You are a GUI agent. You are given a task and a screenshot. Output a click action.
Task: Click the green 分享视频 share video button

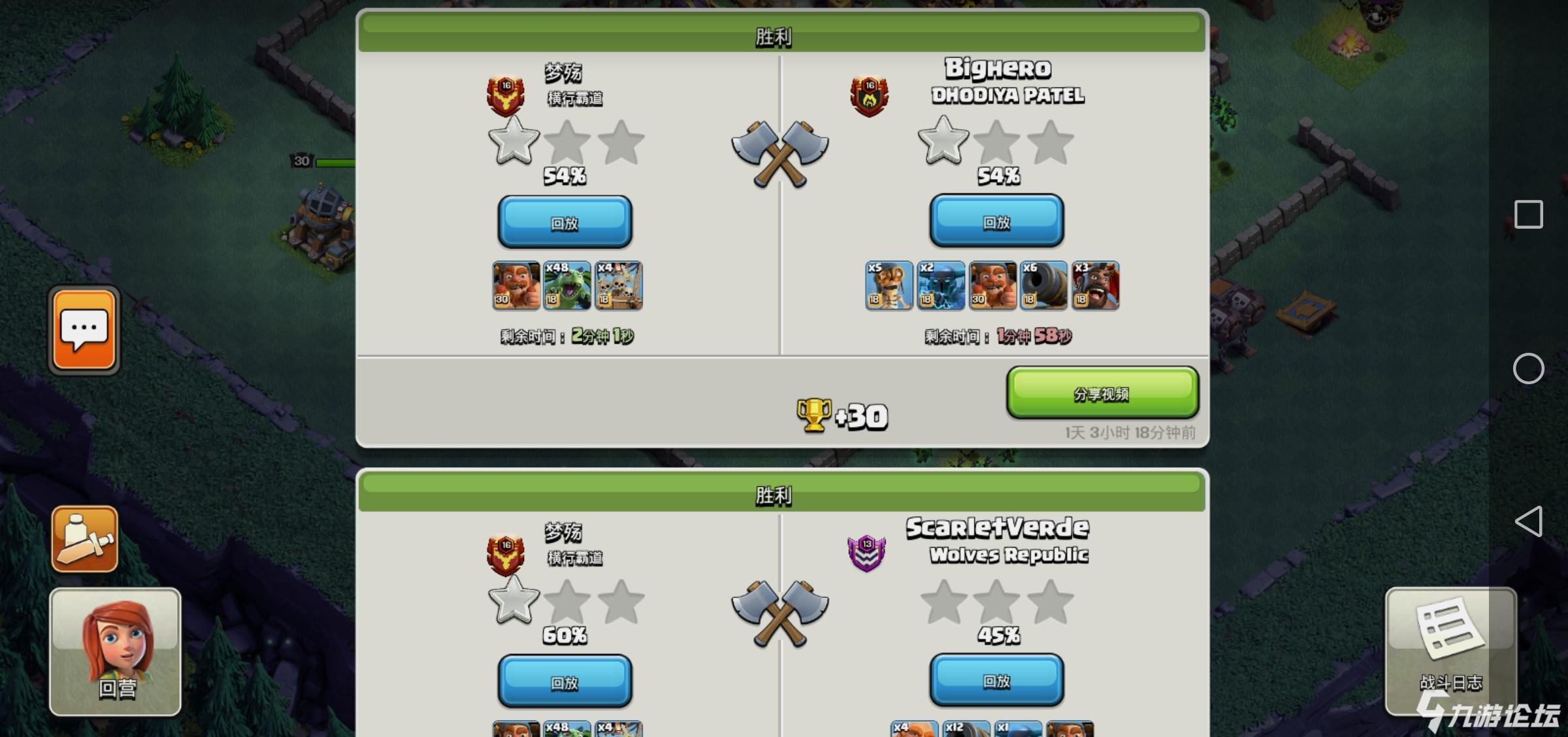coord(1102,392)
